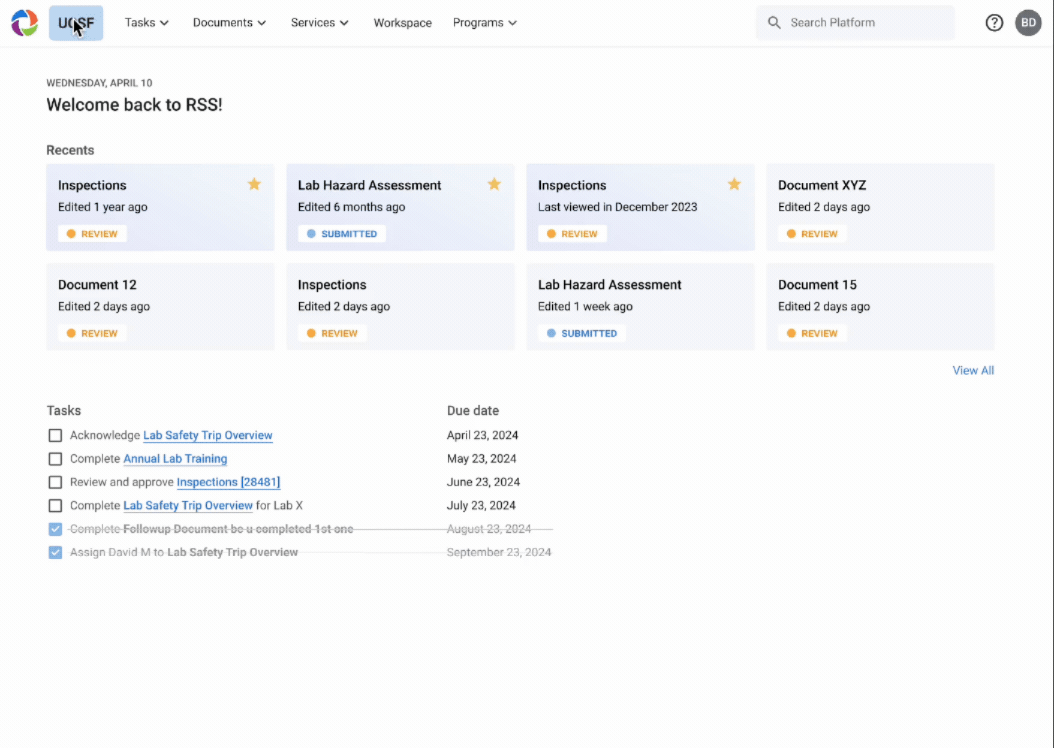1054x748 pixels.
Task: Click SUBMITTED badge on Lab Hazard Assessment 6 months card
Action: click(341, 234)
